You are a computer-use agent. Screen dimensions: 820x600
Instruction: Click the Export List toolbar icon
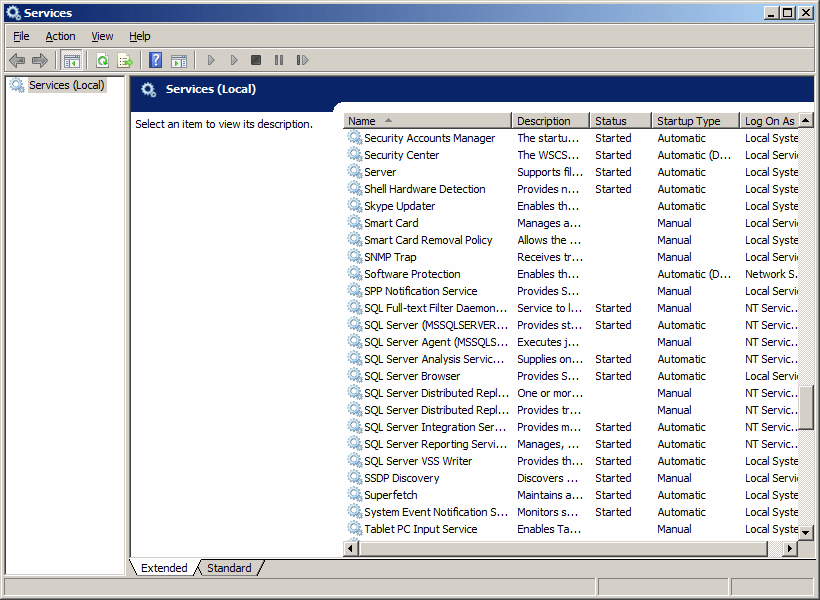coord(126,60)
